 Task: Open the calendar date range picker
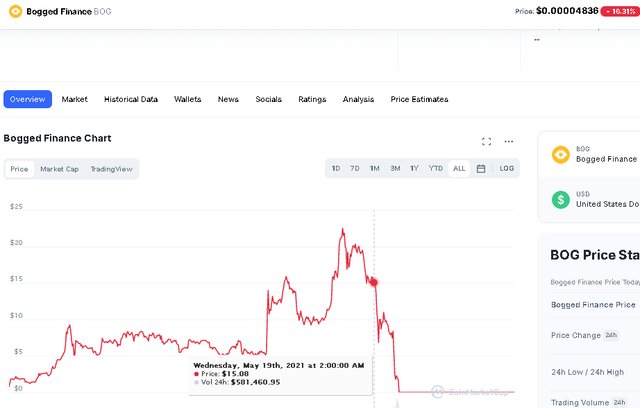pyautogui.click(x=481, y=169)
